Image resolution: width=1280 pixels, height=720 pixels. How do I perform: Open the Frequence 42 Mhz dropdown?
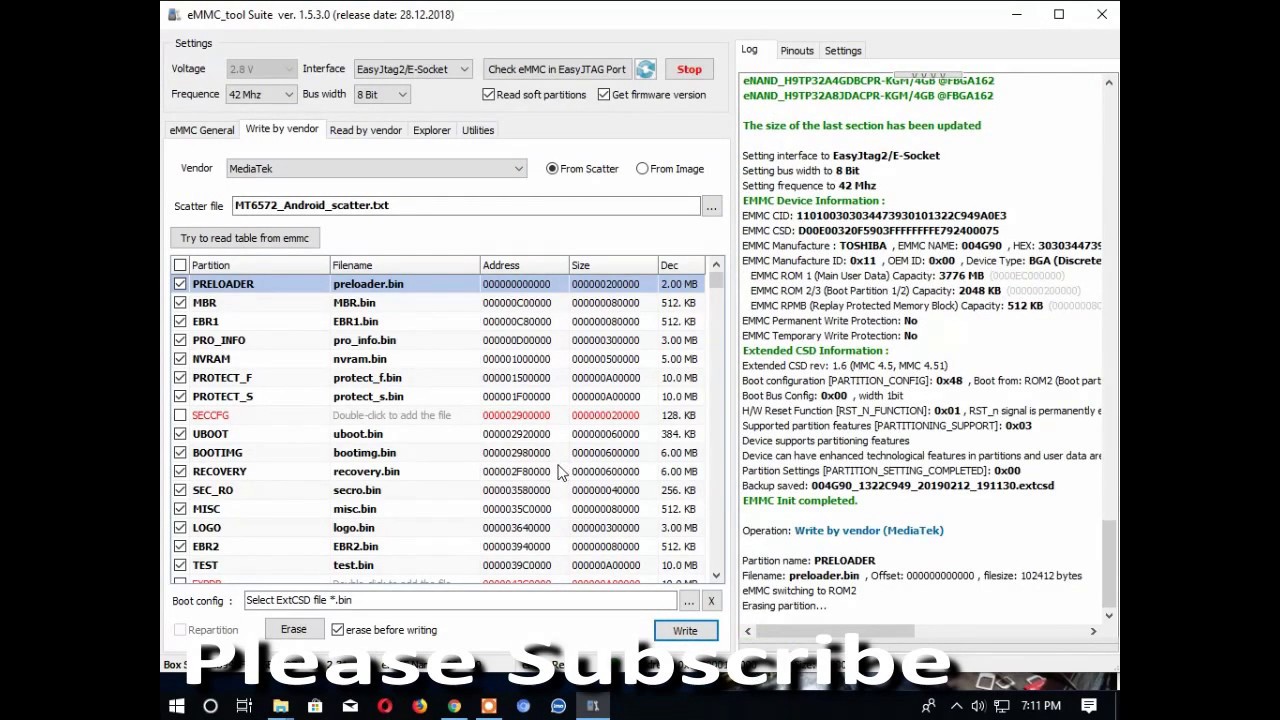click(261, 94)
